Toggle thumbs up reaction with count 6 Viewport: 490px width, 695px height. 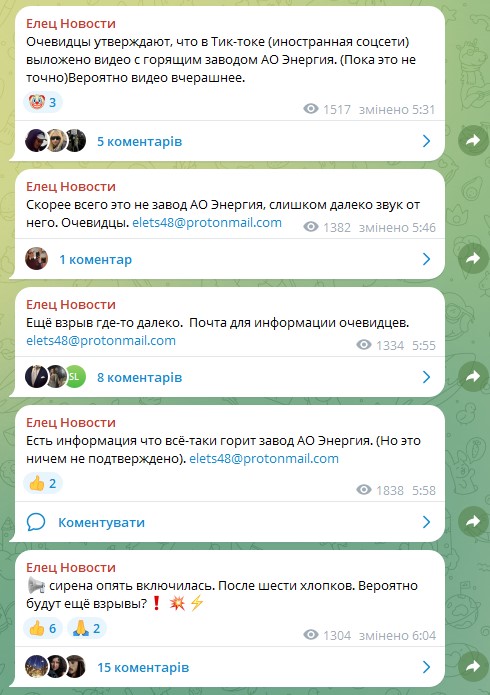43,628
